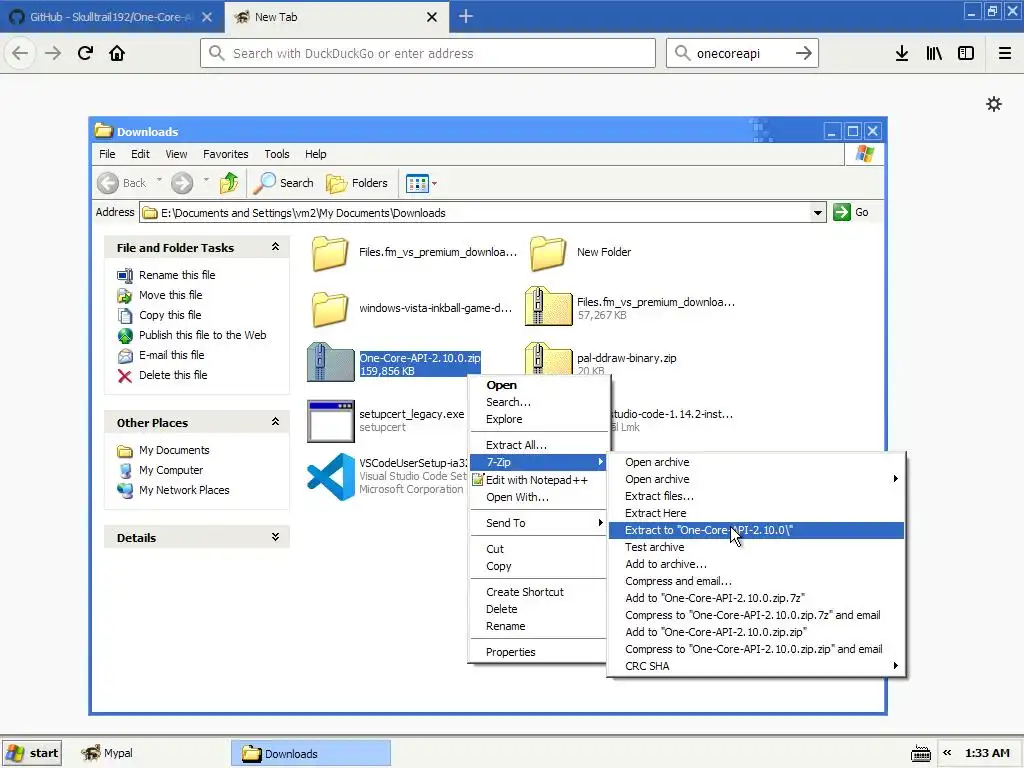
Task: Click Delete this file task link
Action: pos(173,375)
